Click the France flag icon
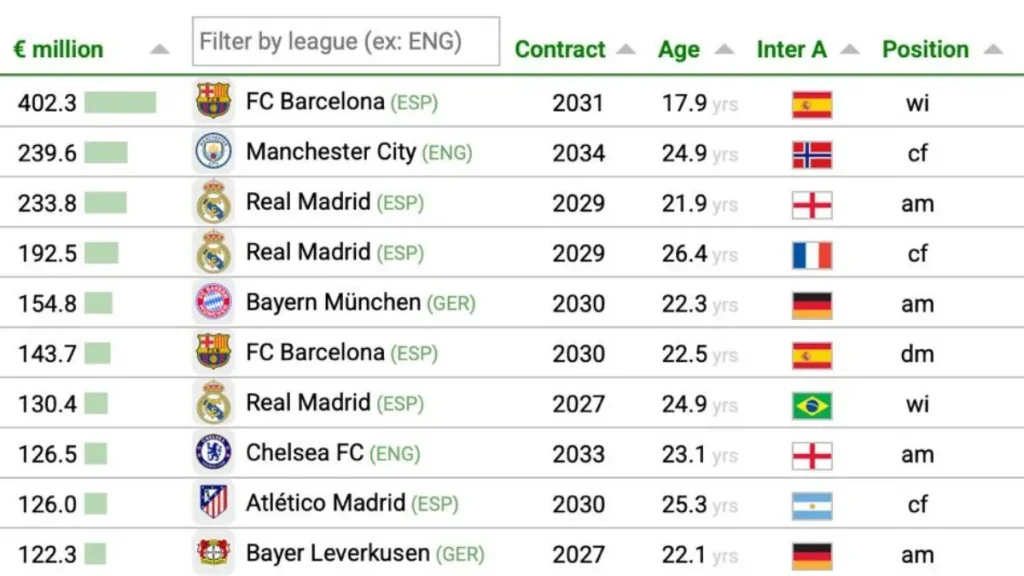The width and height of the screenshot is (1024, 576). pyautogui.click(x=812, y=255)
